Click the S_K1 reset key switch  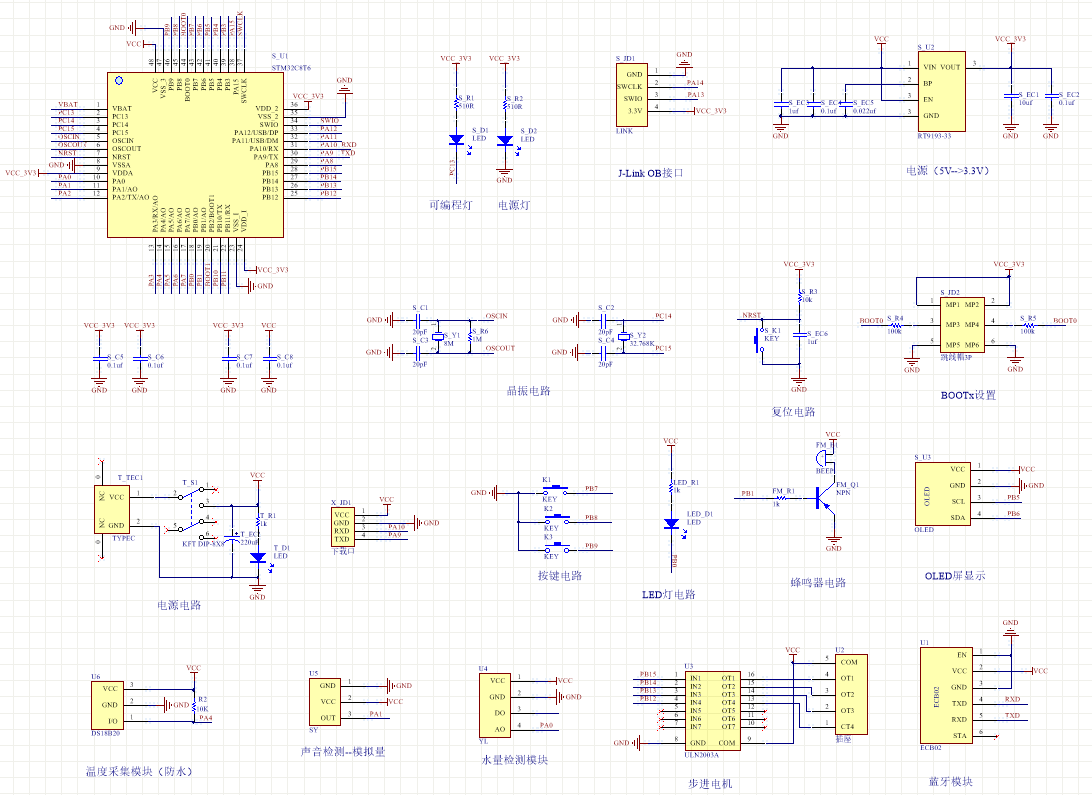tap(761, 345)
